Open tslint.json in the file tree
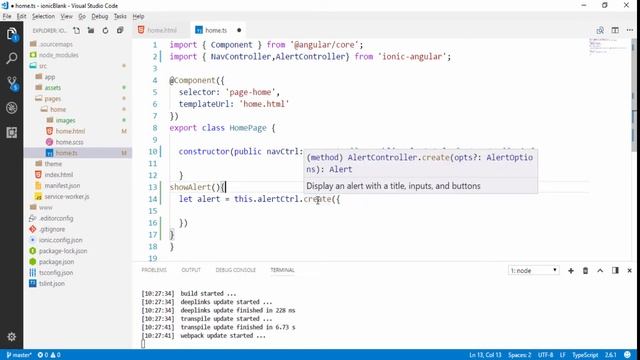 (78, 284)
